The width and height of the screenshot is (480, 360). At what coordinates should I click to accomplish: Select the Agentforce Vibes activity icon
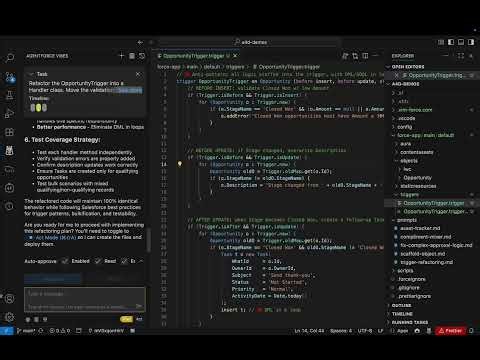10,151
